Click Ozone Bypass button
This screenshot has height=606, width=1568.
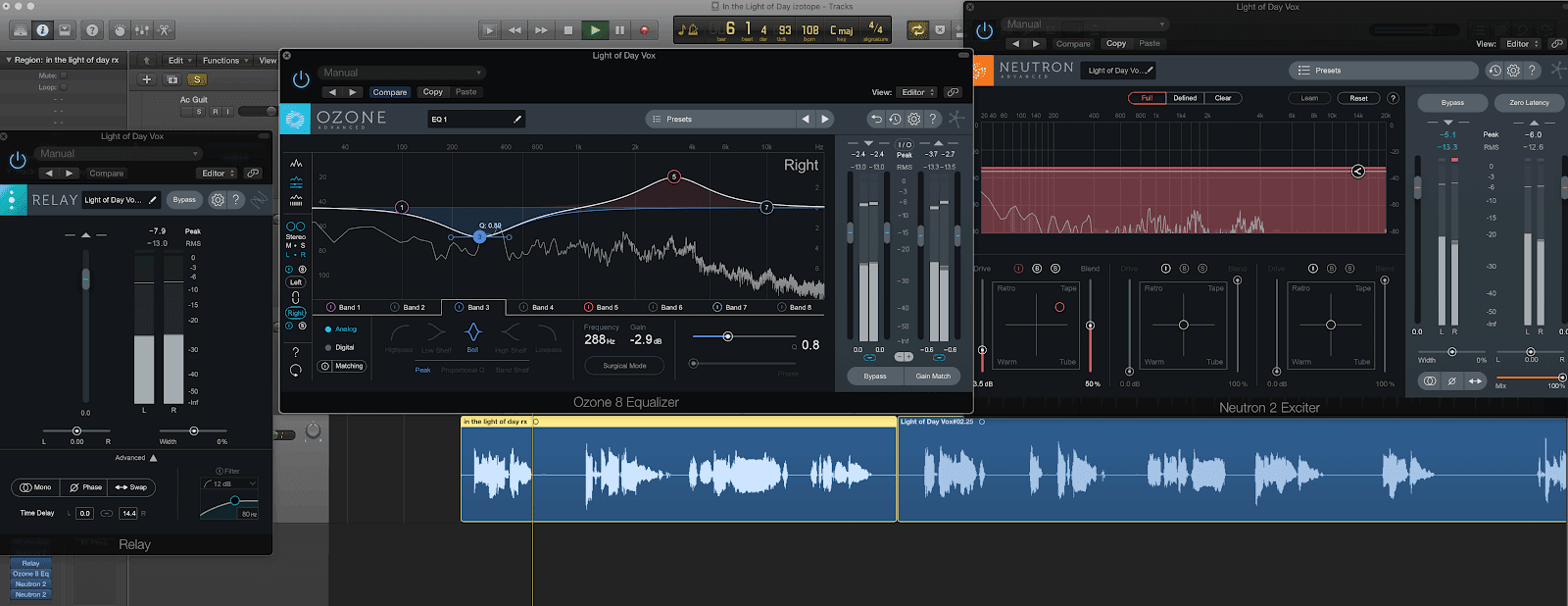pos(875,376)
